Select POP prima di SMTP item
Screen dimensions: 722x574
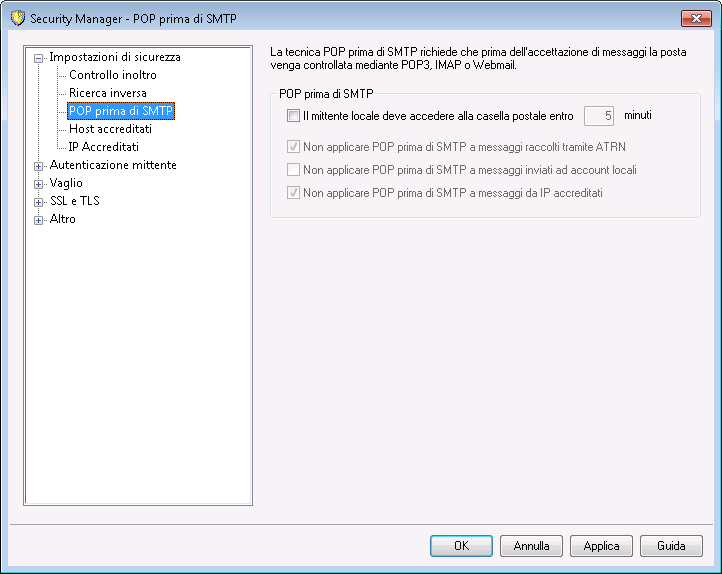coord(121,111)
